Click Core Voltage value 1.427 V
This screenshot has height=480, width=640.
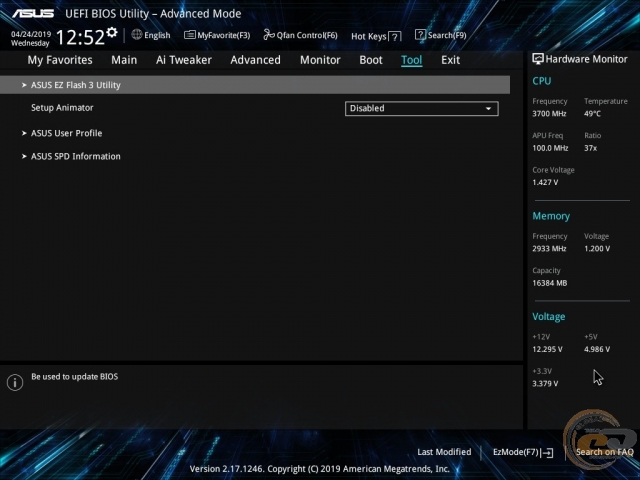pos(545,182)
